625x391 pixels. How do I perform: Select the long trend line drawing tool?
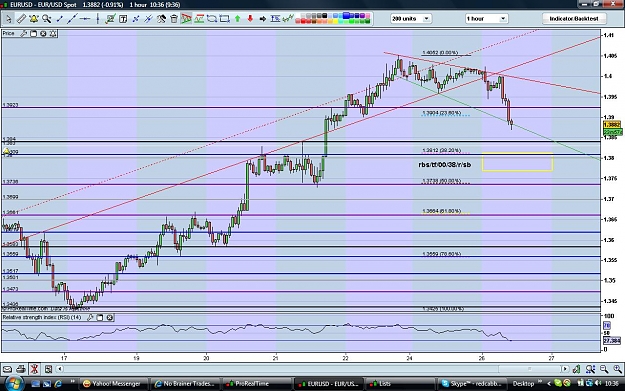pos(72,18)
